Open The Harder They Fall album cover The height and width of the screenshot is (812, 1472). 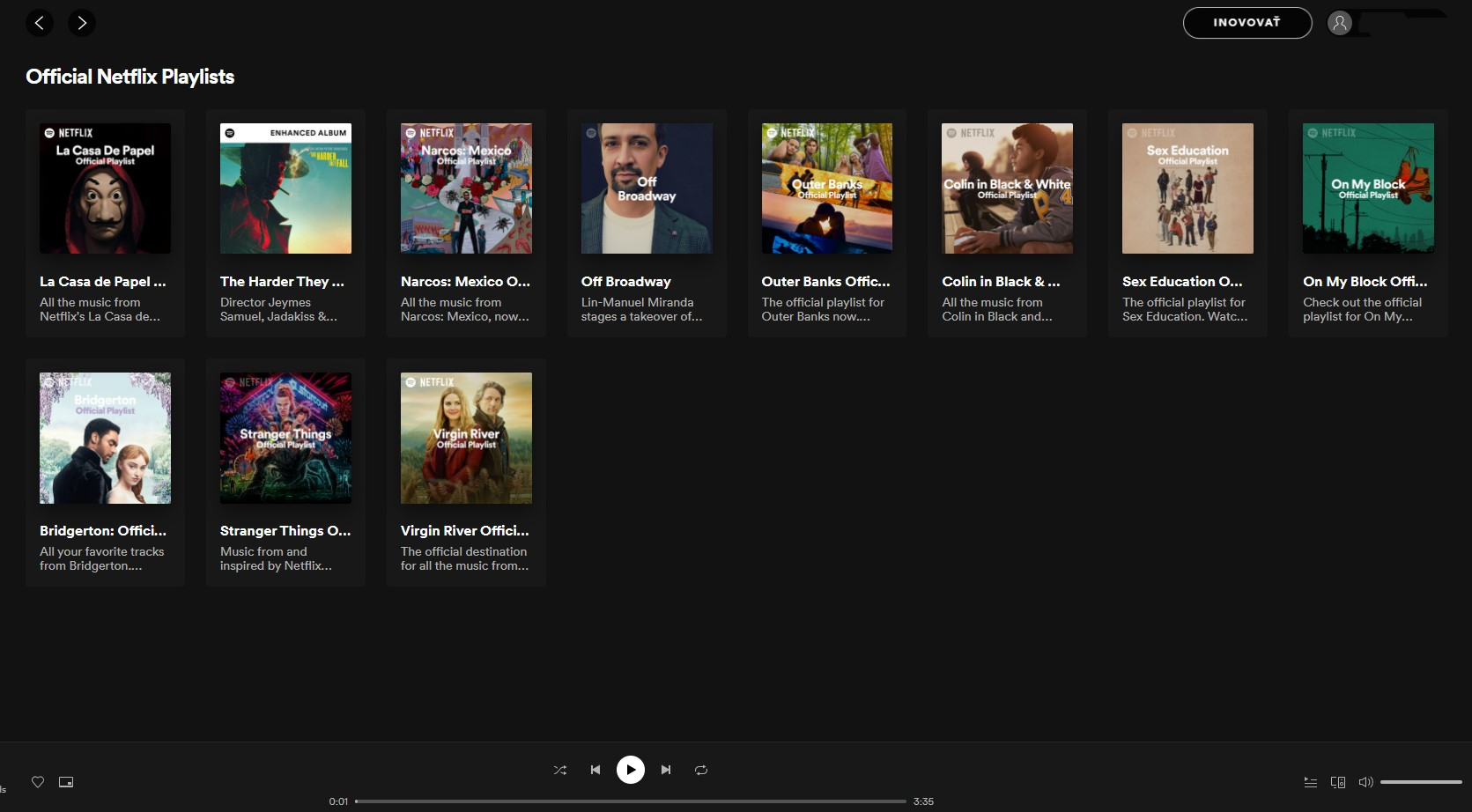point(285,188)
